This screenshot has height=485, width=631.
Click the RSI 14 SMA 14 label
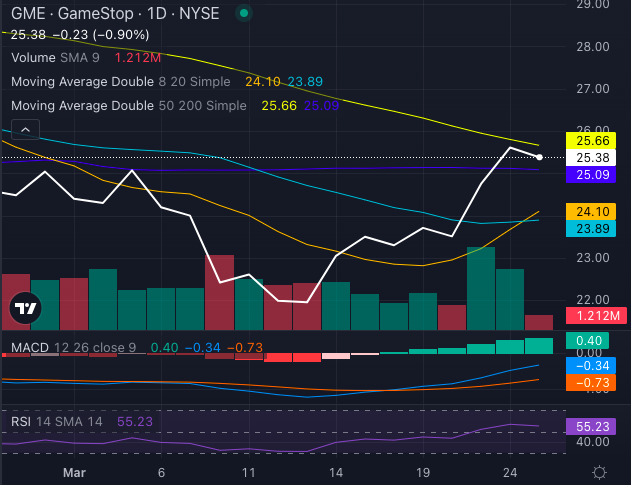(55, 422)
